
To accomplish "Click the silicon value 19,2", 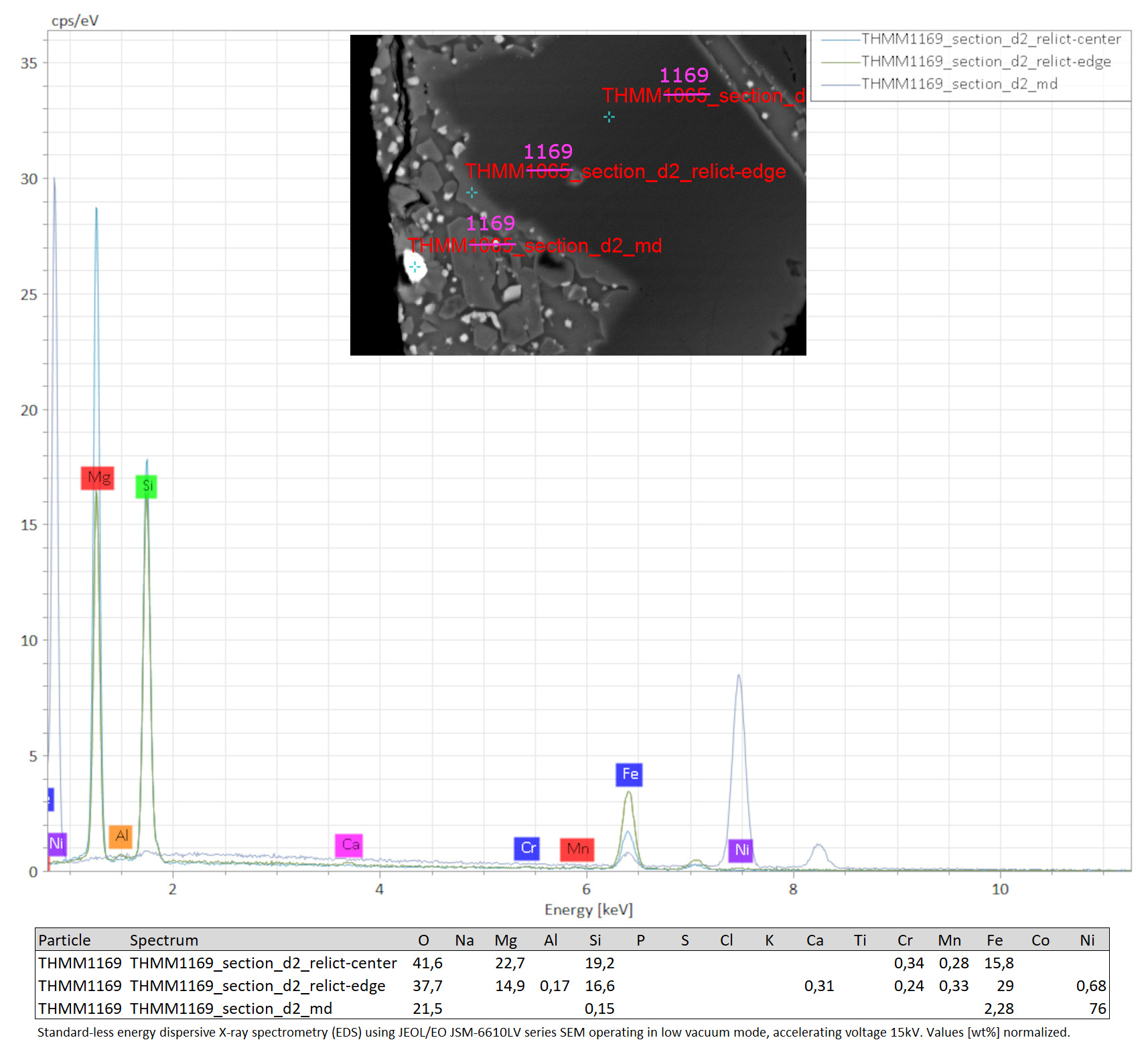I will [599, 963].
